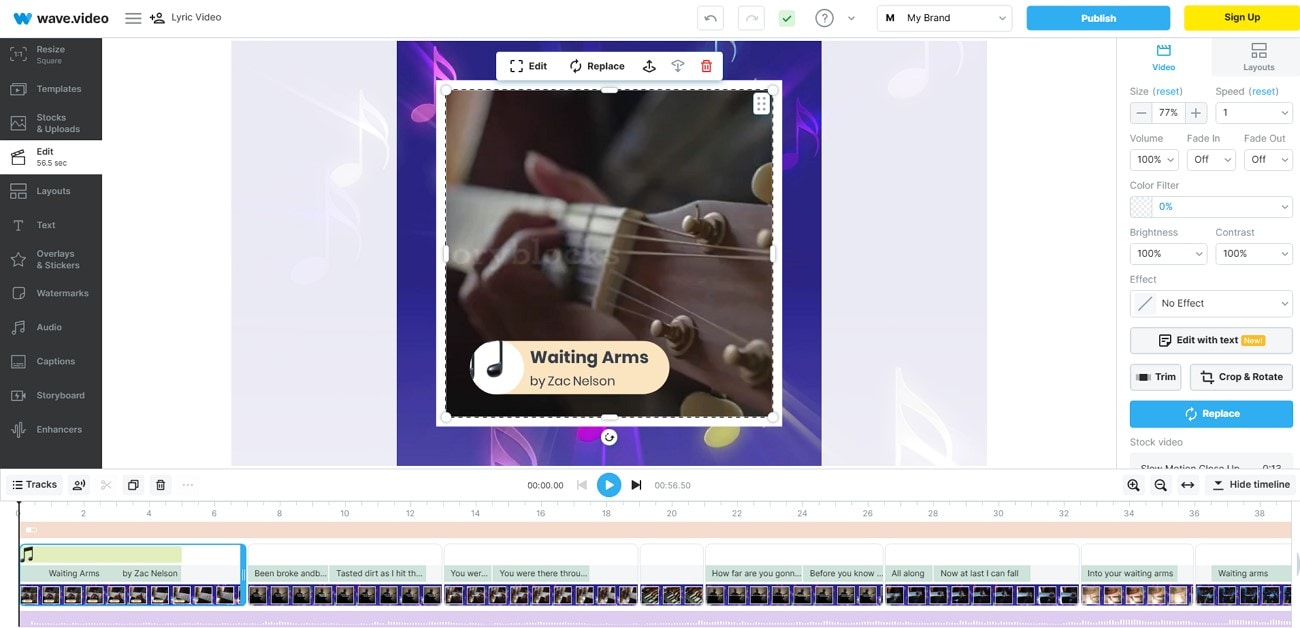Viewport: 1300px width, 628px height.
Task: Click the Crop & Rotate button
Action: click(1241, 377)
